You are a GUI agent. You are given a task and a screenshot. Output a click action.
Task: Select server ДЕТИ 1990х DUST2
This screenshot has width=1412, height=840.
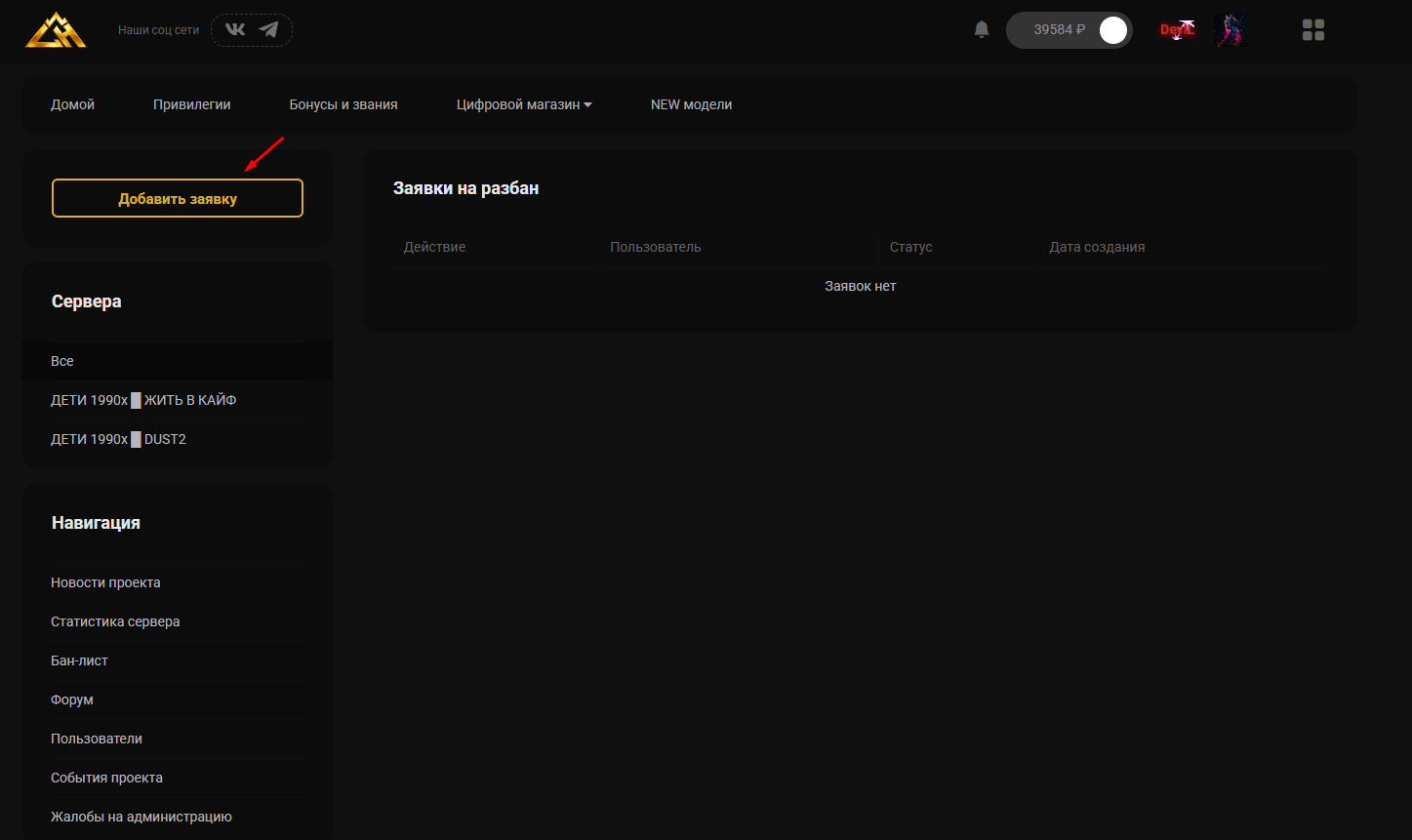(178, 439)
